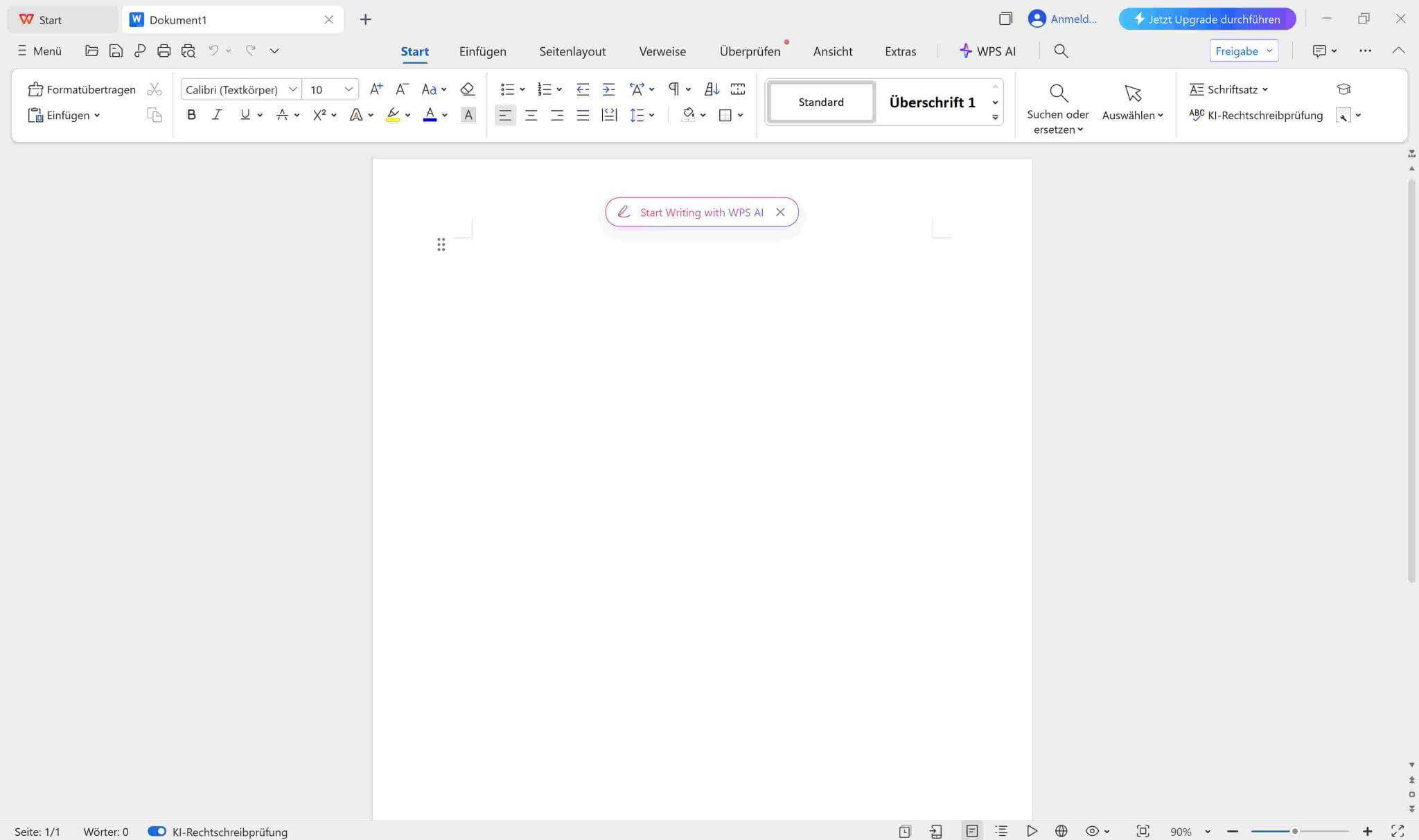Click the alphabetical sort icon
The image size is (1419, 840).
(x=711, y=89)
